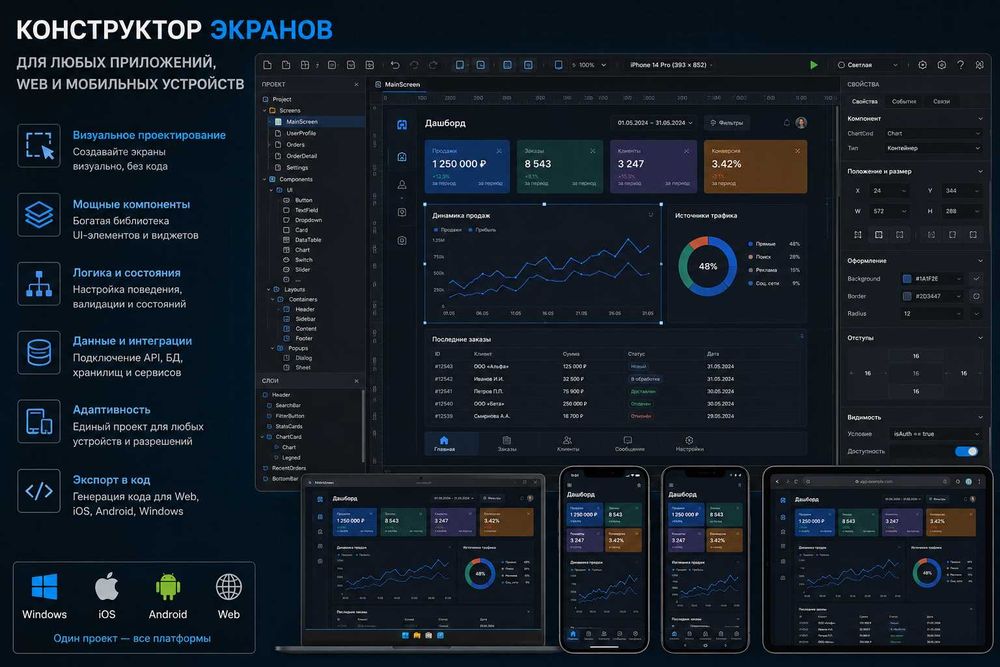Image resolution: width=1000 pixels, height=667 pixels.
Task: Toggle the Доступность switch
Action: 967,451
